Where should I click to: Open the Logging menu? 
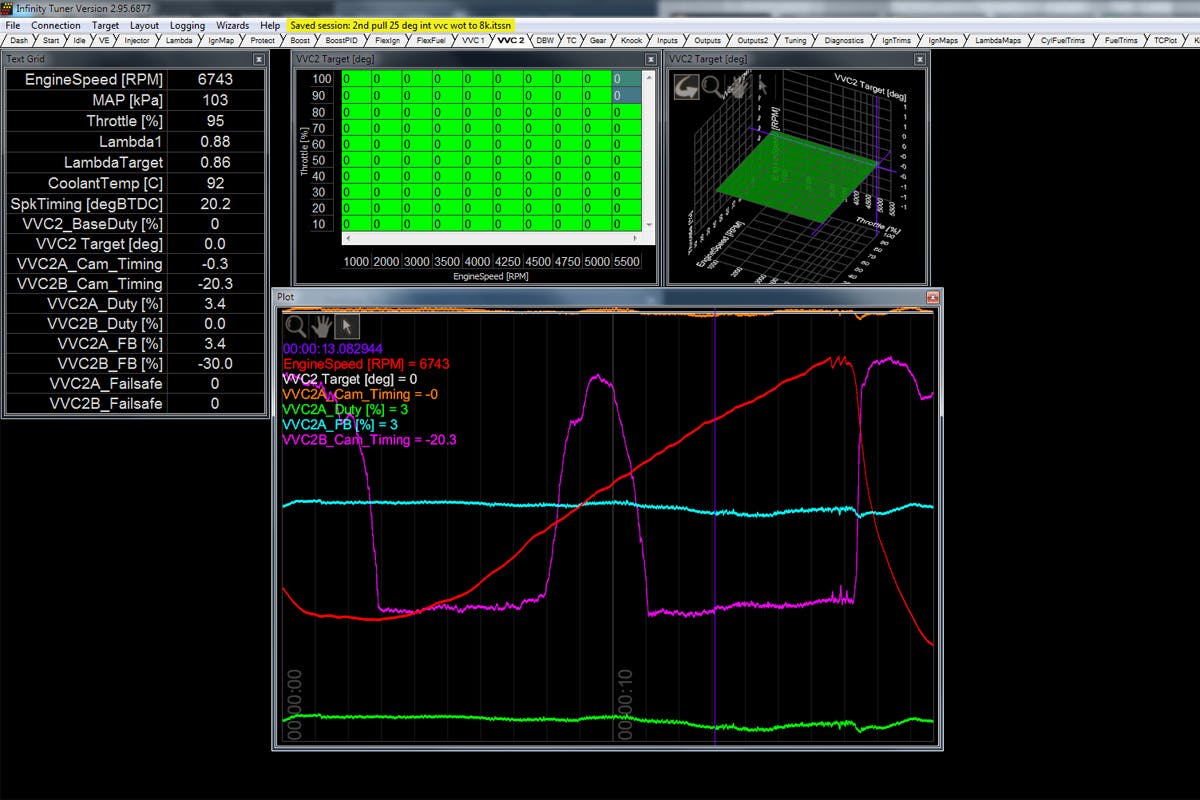click(187, 25)
